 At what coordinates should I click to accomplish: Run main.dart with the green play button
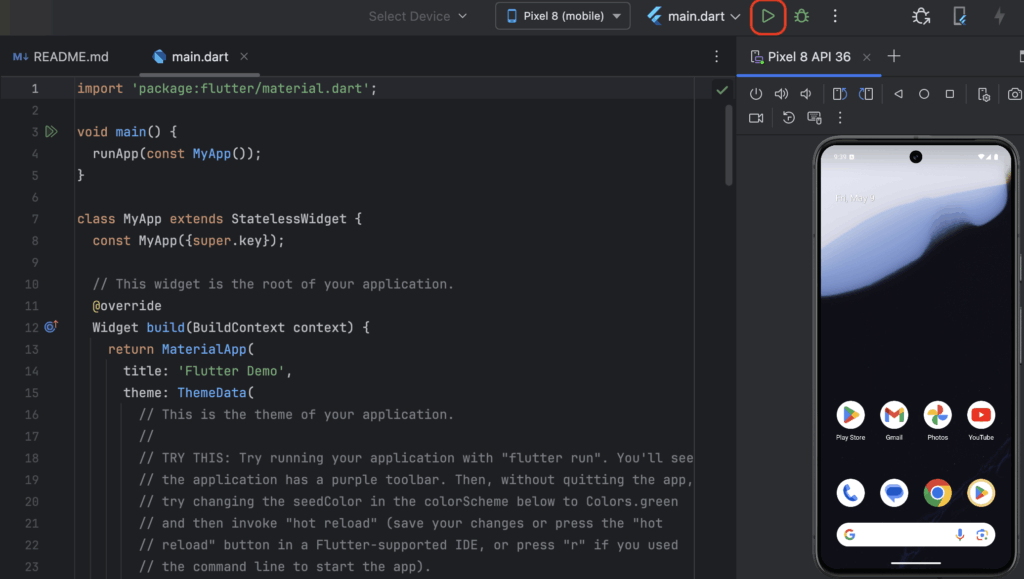click(768, 16)
